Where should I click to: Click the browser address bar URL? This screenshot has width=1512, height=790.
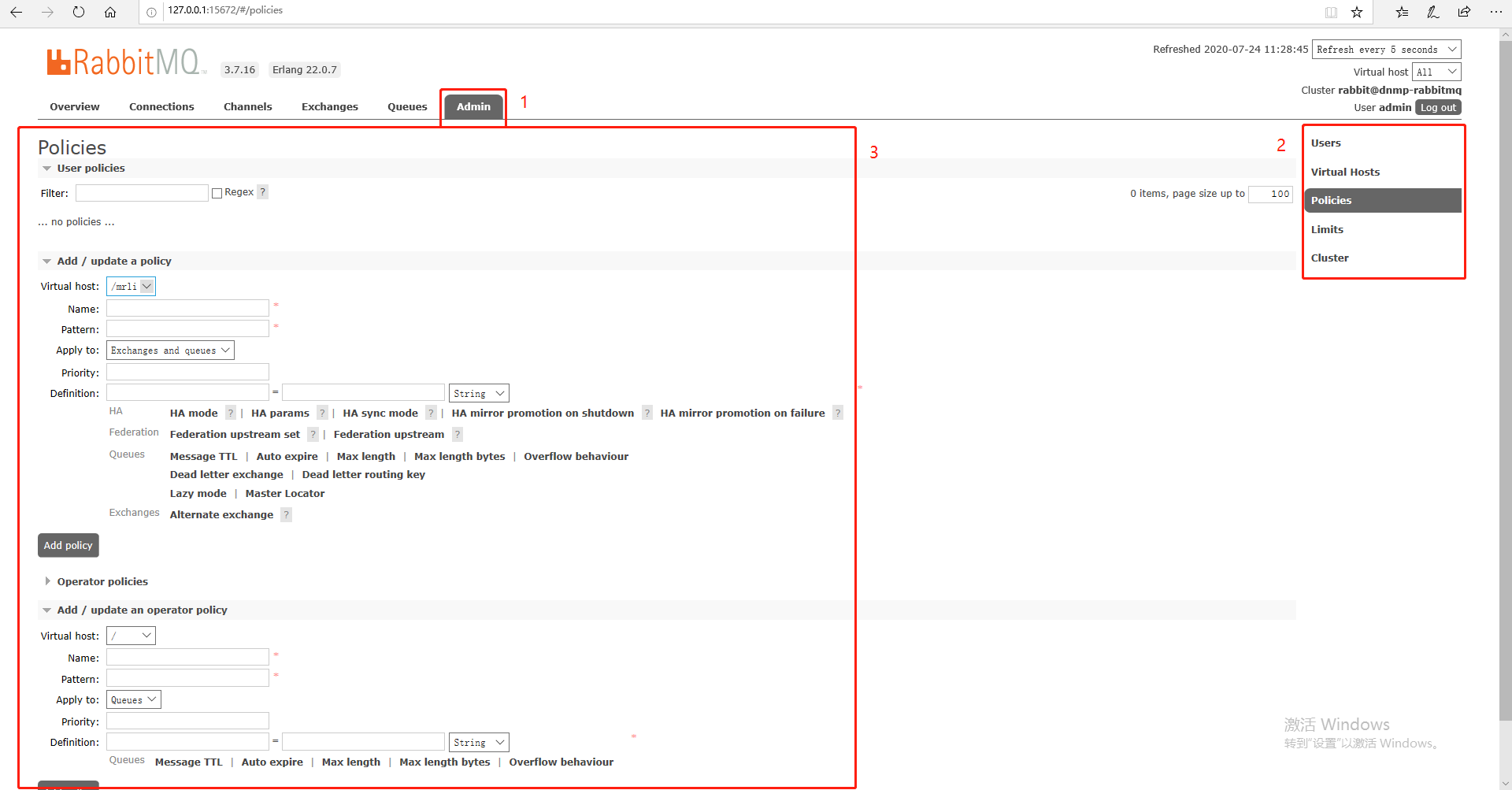tap(225, 10)
